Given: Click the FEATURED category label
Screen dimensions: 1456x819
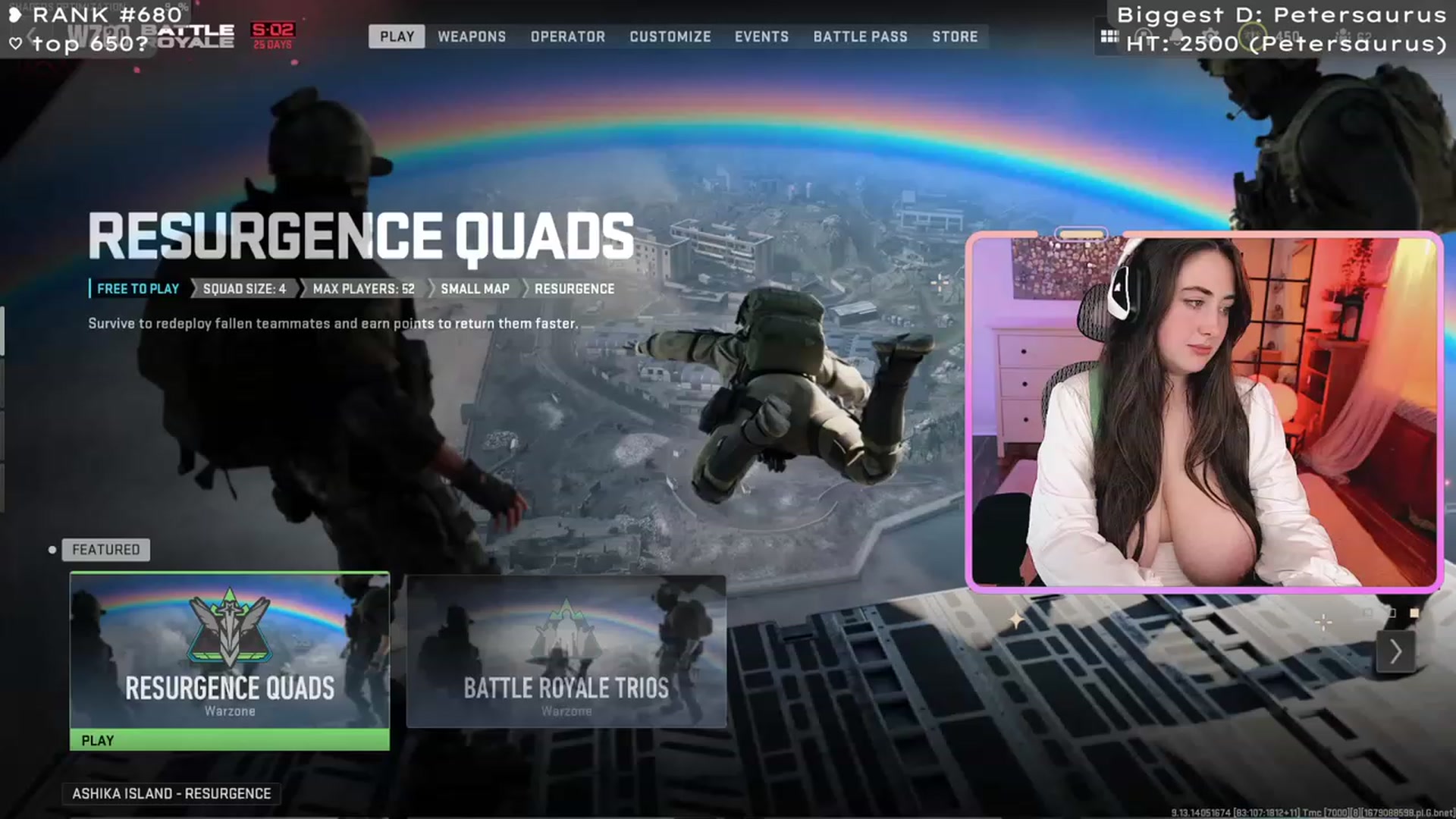Looking at the screenshot, I should (106, 550).
